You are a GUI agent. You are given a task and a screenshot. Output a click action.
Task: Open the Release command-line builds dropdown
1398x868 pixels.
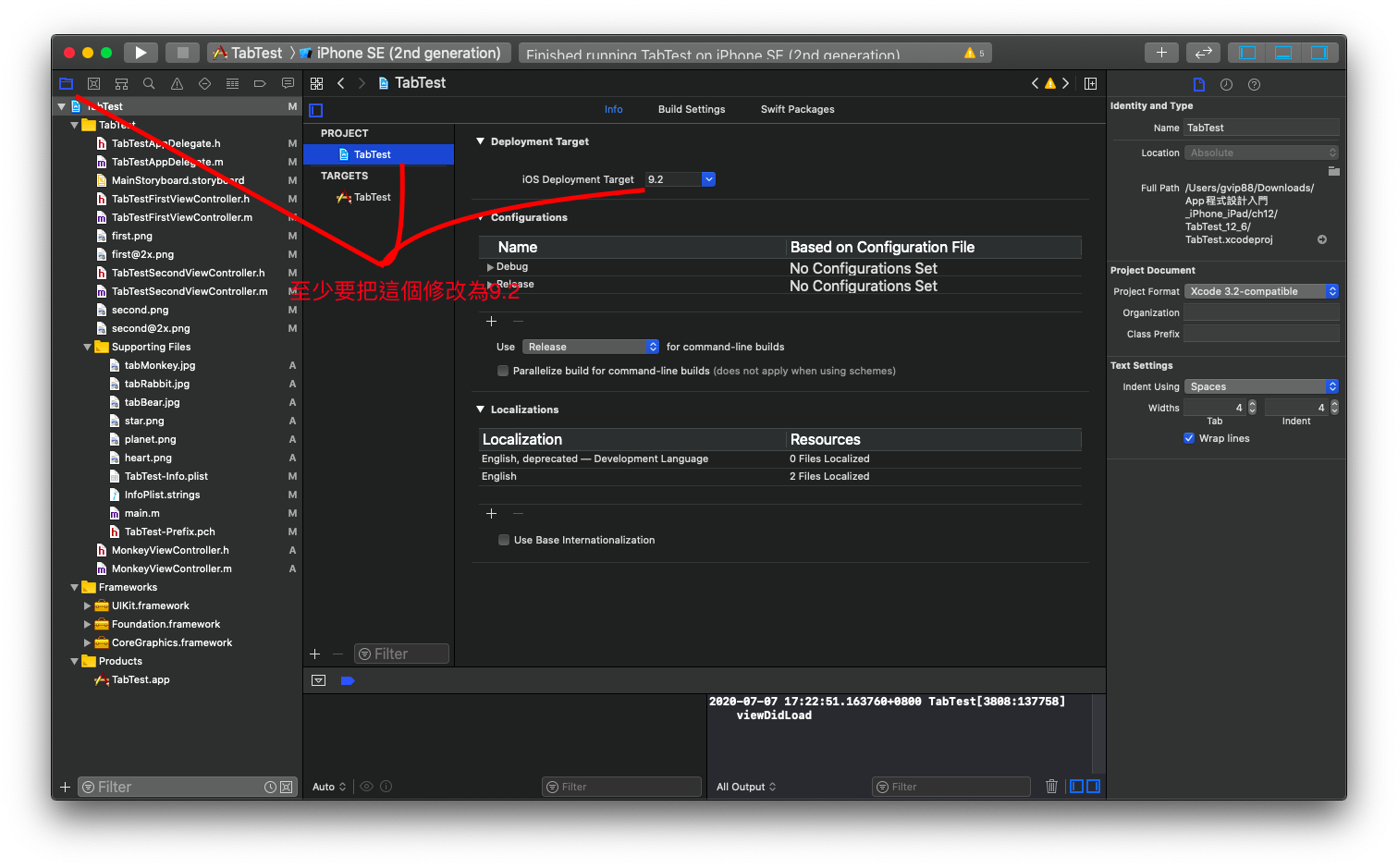(591, 347)
